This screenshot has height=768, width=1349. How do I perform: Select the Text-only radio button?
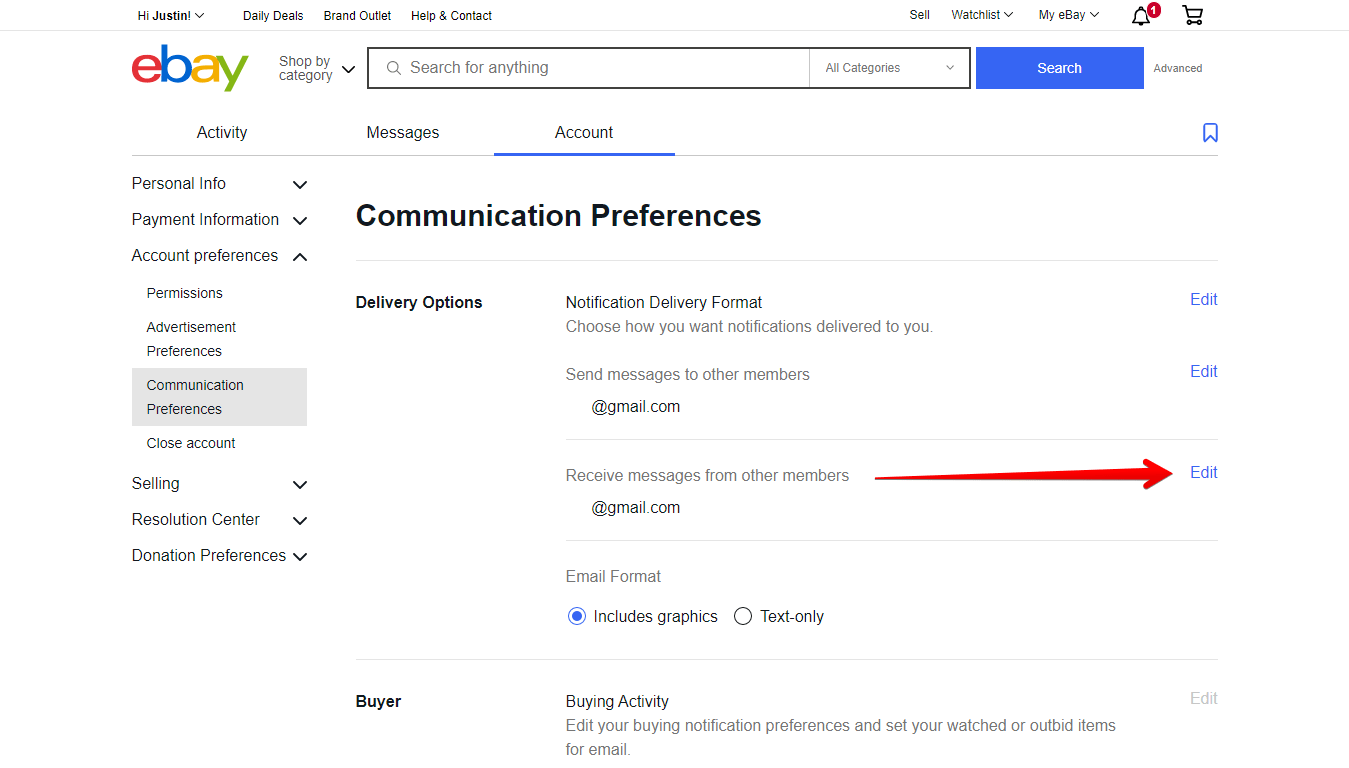743,616
